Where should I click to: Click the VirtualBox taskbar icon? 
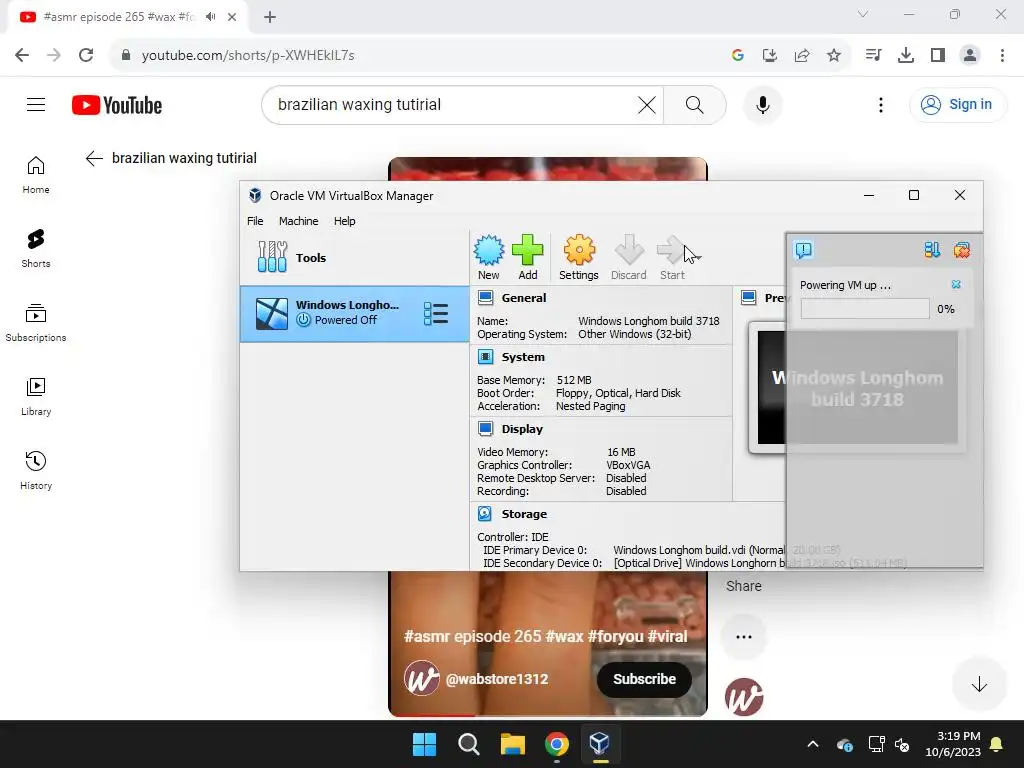(x=600, y=744)
